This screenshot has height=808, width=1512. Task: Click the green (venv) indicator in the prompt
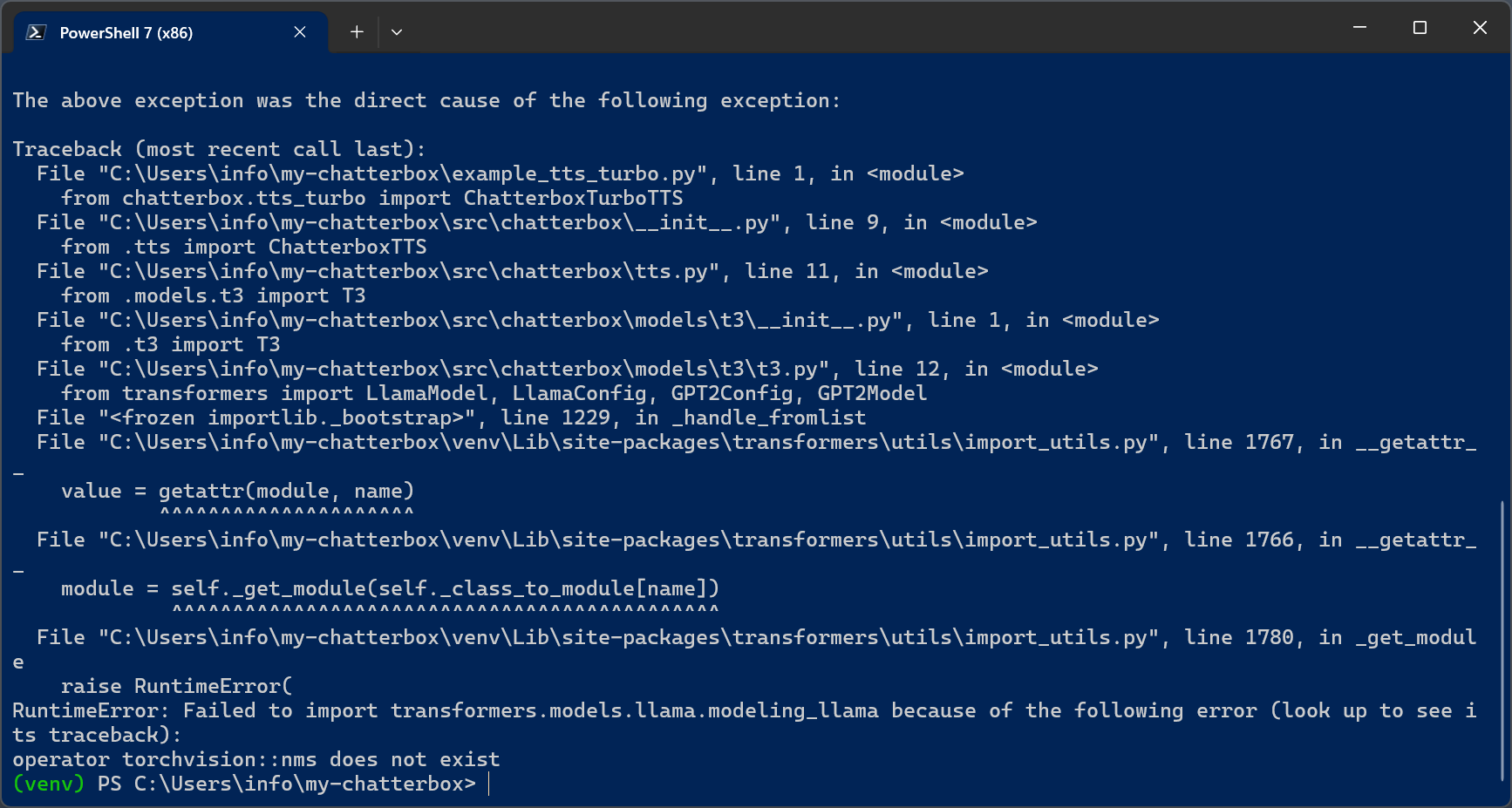(x=49, y=784)
